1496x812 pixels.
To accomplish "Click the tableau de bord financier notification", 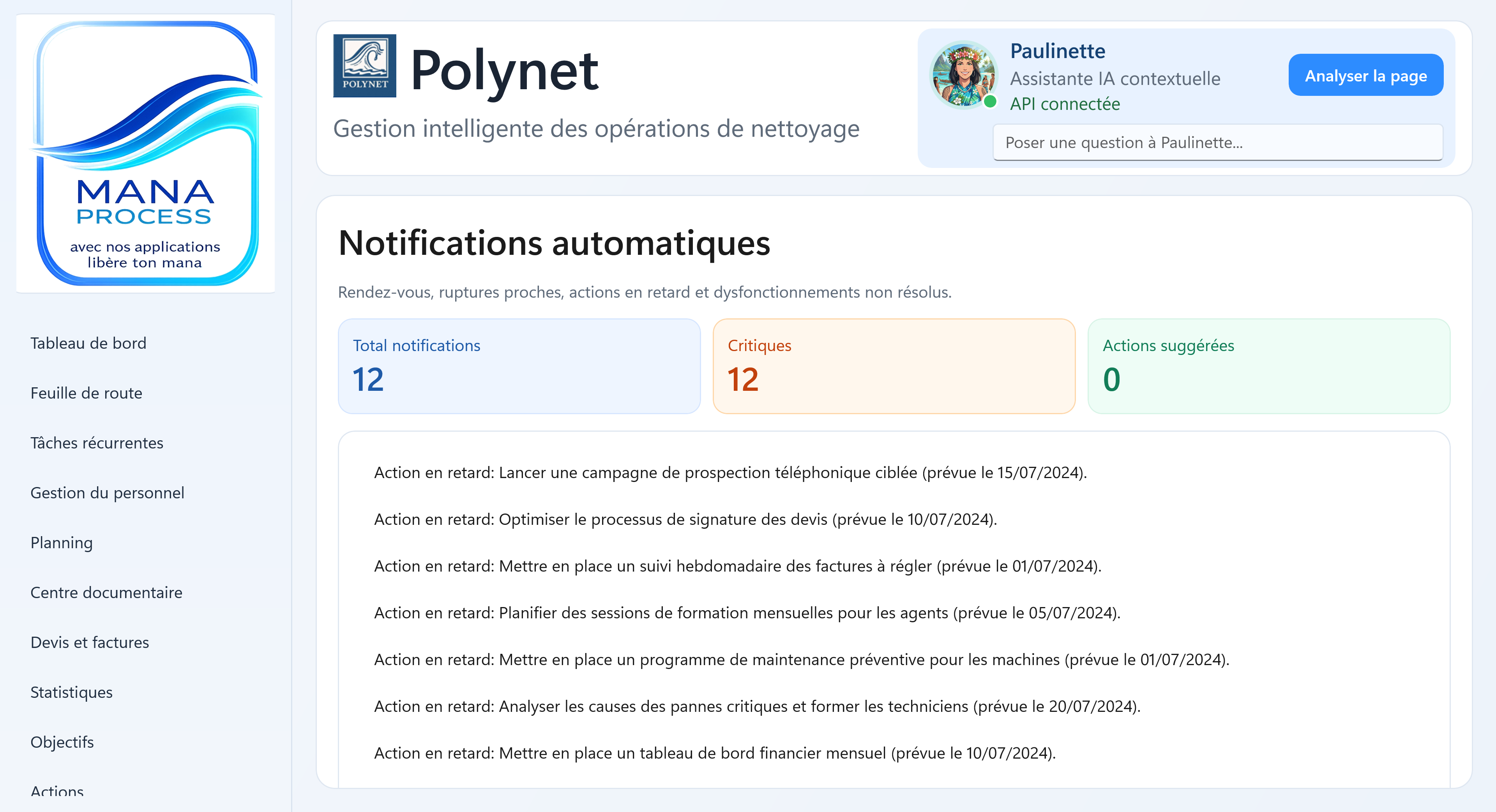I will [714, 753].
